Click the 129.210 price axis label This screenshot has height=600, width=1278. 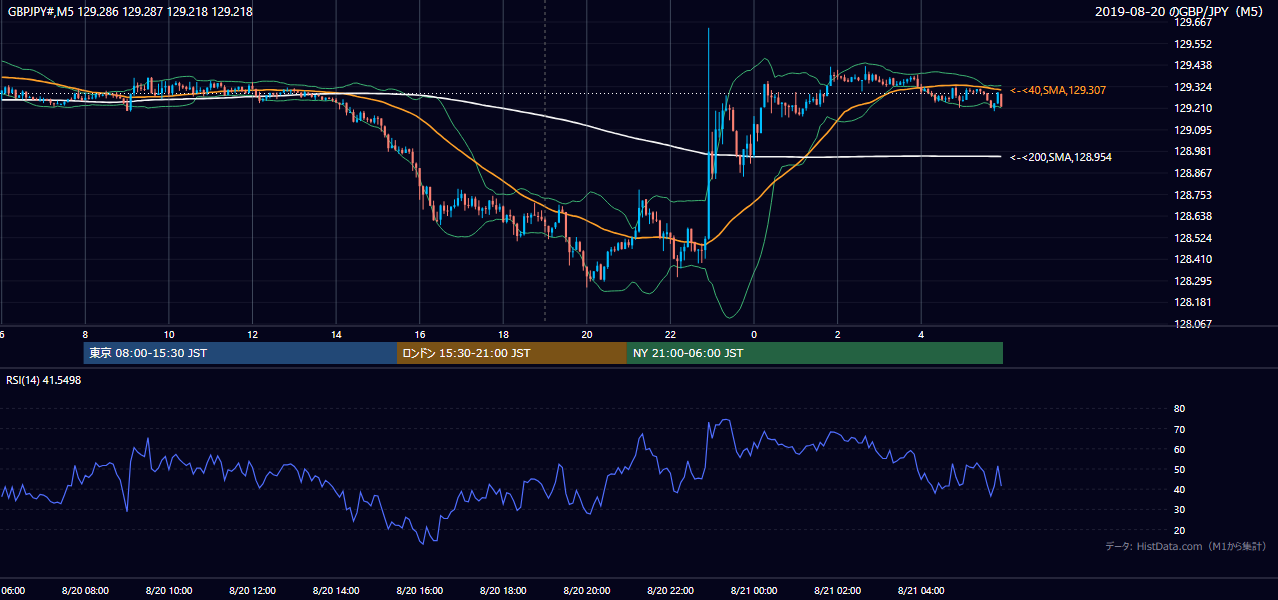1193,109
